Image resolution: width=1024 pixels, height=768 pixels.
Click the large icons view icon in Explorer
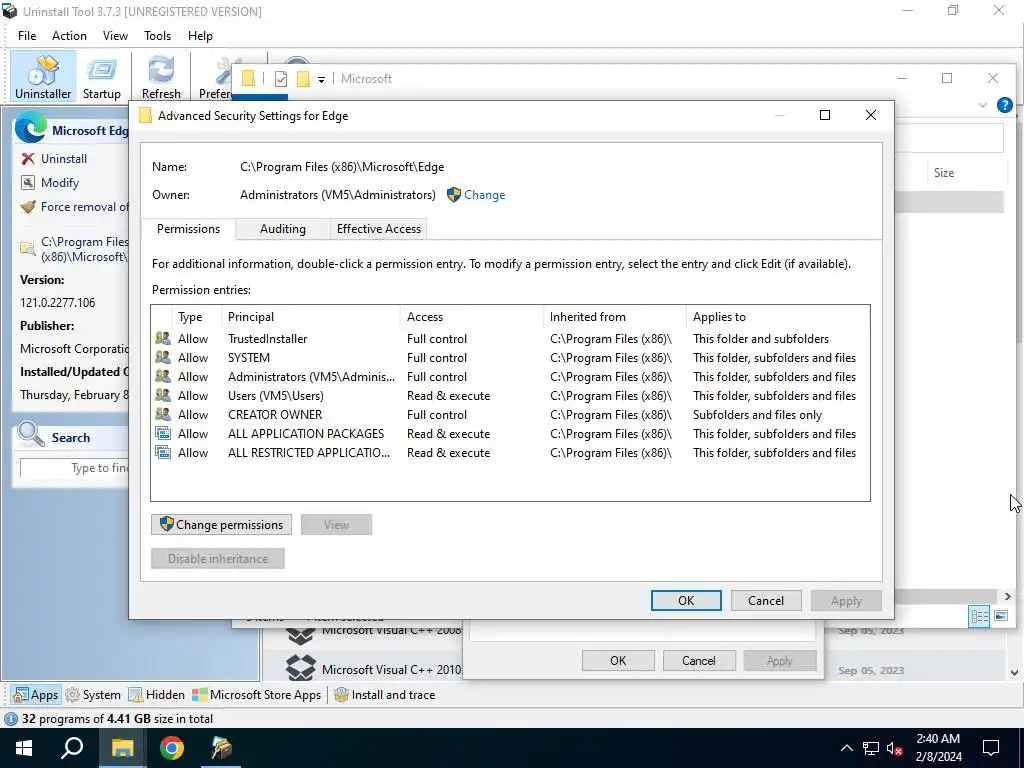click(1000, 616)
